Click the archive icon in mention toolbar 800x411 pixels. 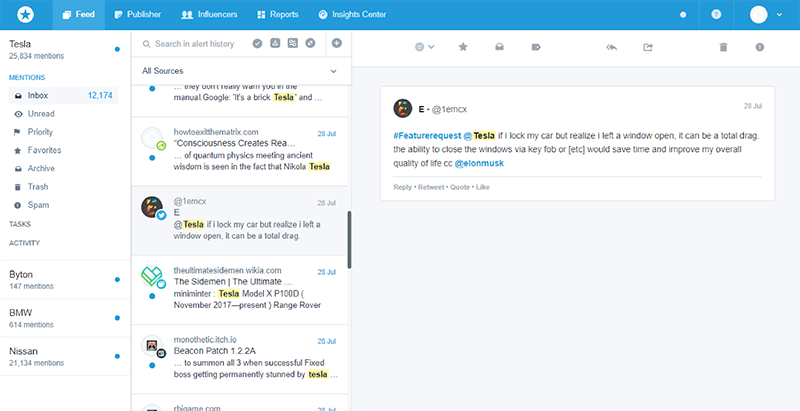499,47
